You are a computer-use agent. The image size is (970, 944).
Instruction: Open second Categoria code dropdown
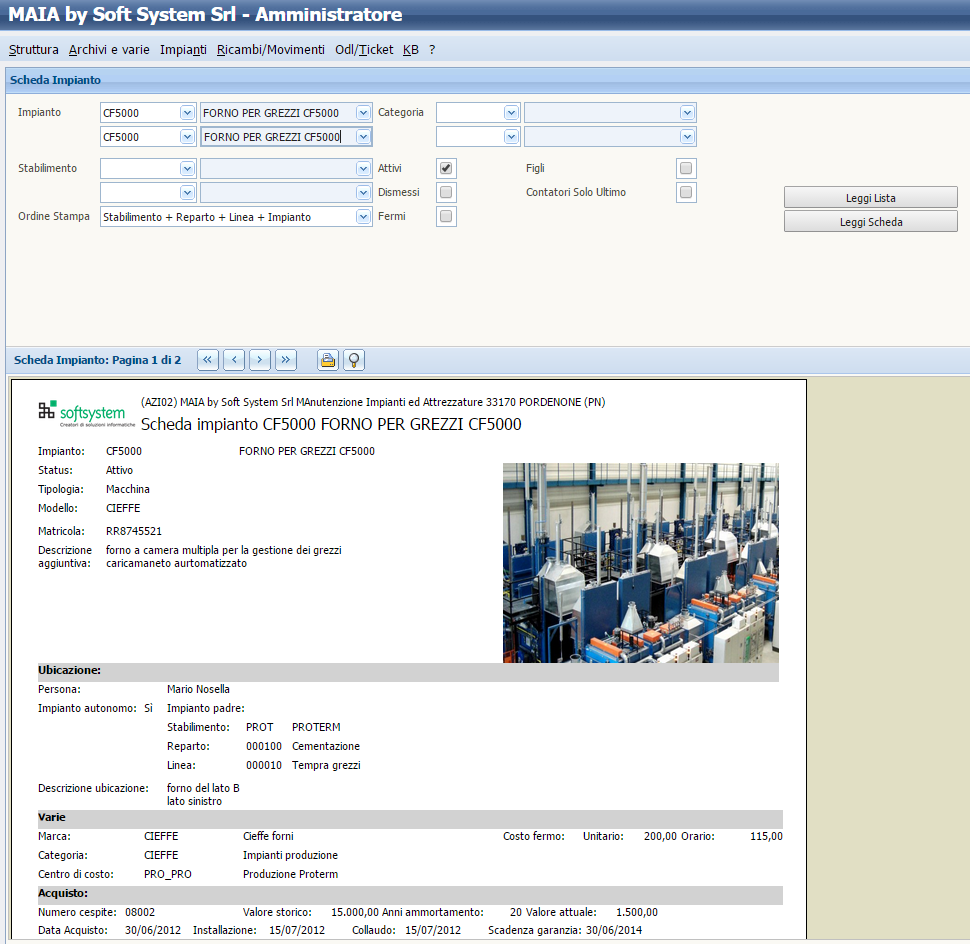click(x=511, y=137)
